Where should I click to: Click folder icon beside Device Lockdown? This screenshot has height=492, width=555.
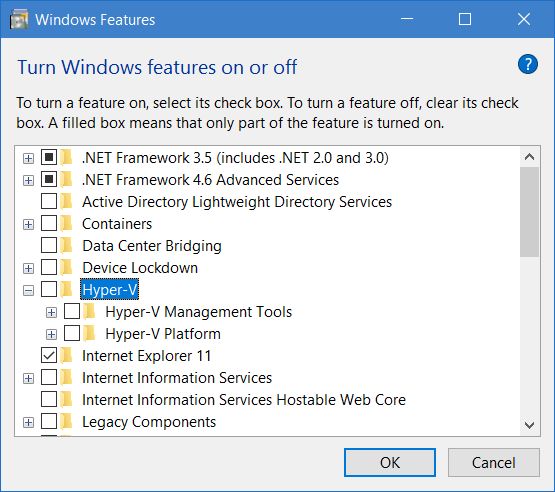click(66, 267)
